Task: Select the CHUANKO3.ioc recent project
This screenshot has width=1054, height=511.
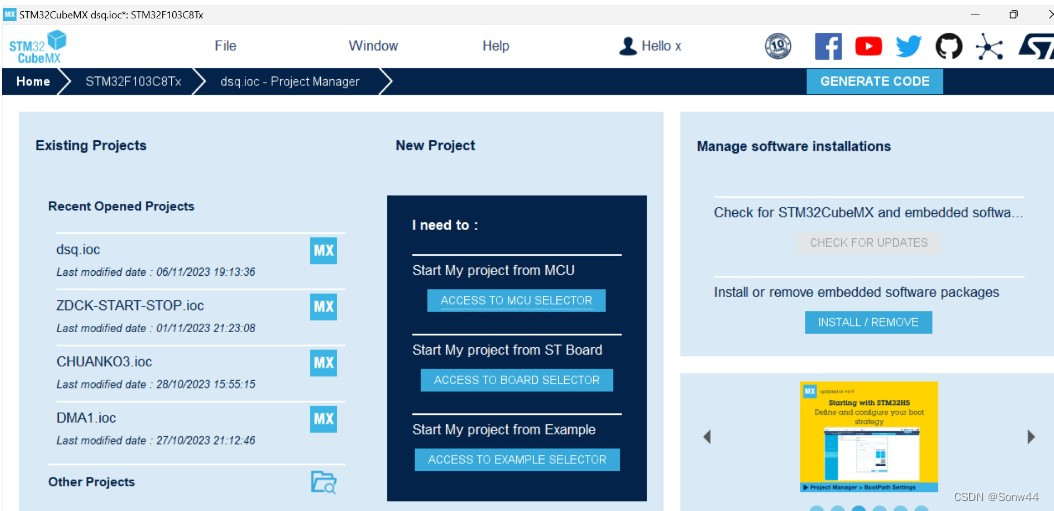Action: pos(200,373)
